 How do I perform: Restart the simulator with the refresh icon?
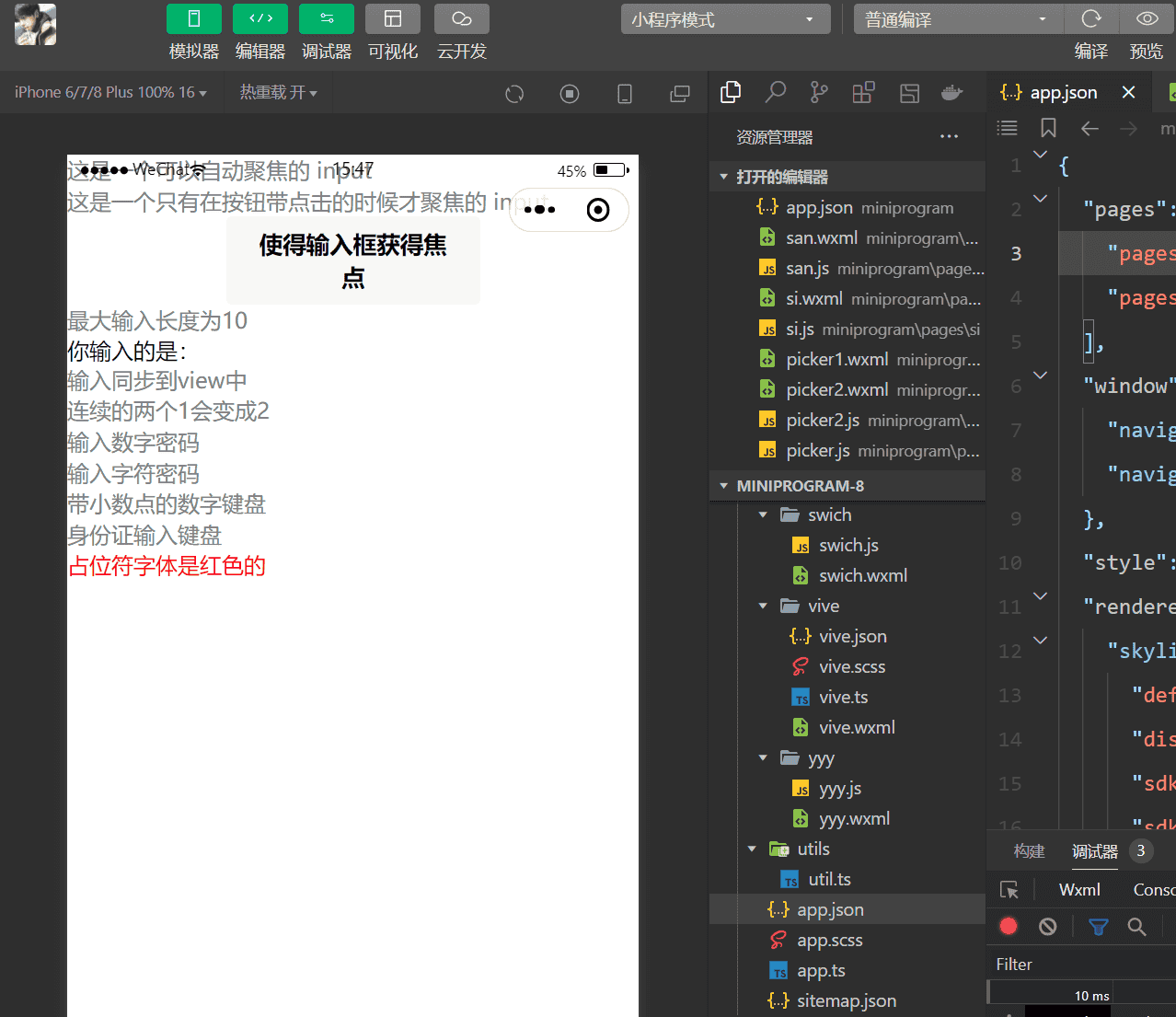[x=514, y=93]
